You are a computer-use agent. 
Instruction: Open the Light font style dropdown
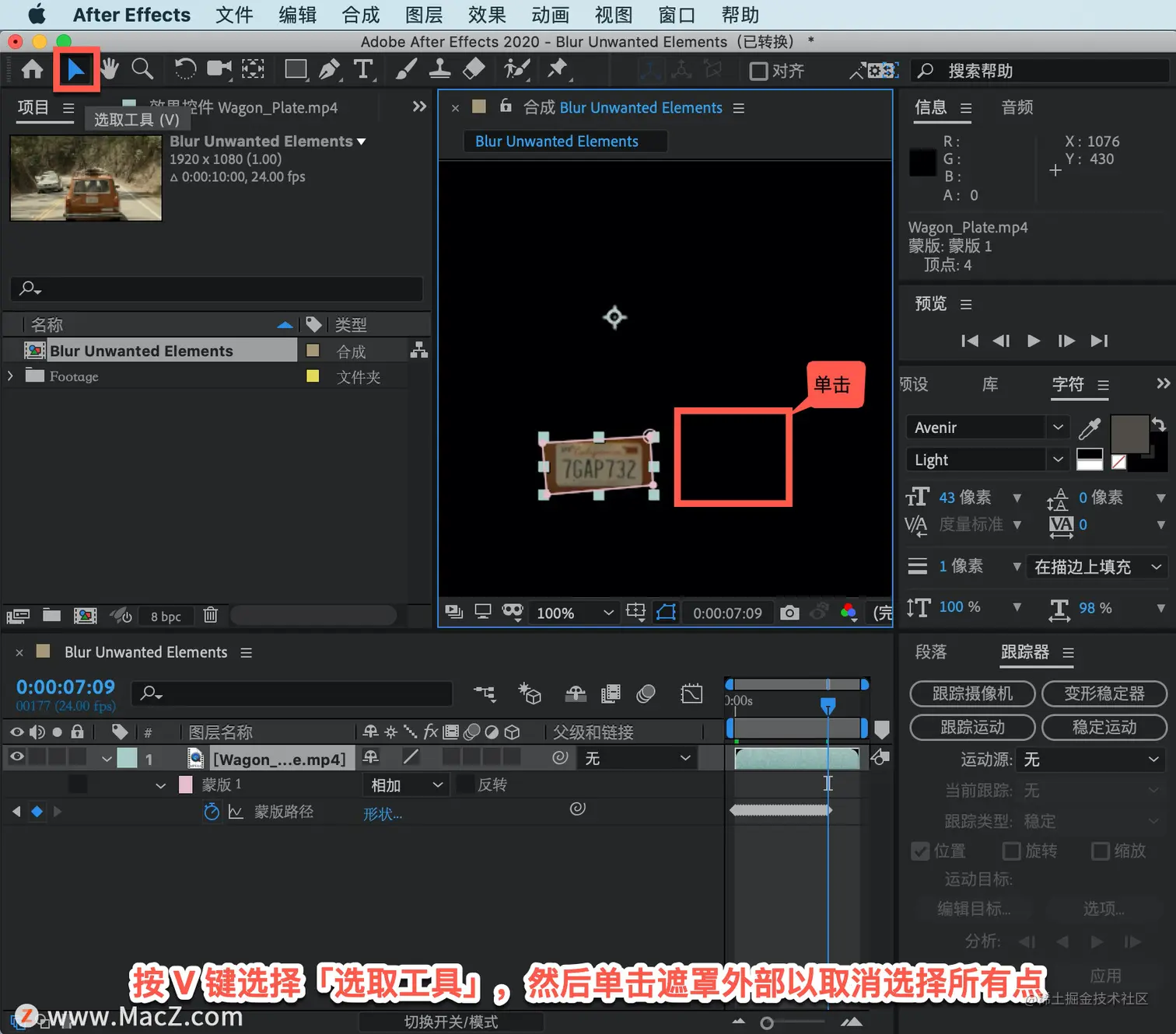coord(987,459)
